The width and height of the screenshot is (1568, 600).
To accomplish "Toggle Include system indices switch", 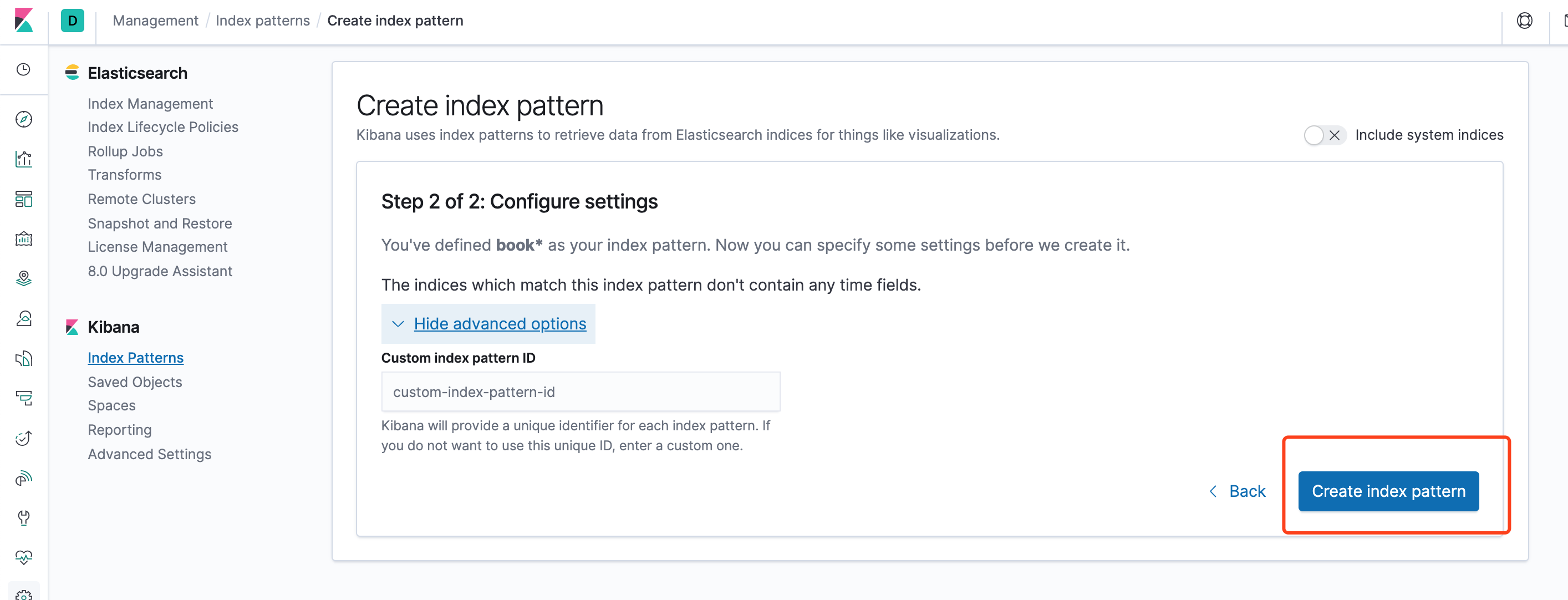I will [1324, 135].
